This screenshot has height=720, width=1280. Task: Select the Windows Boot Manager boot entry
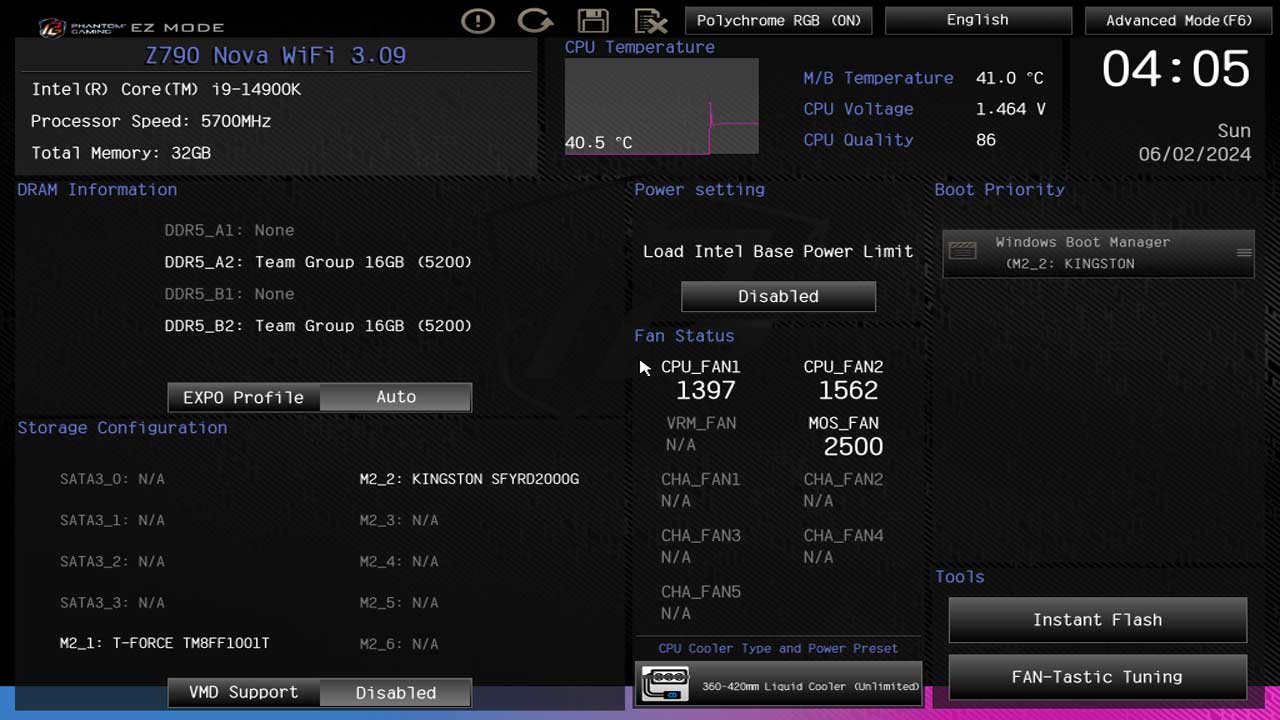click(1098, 253)
